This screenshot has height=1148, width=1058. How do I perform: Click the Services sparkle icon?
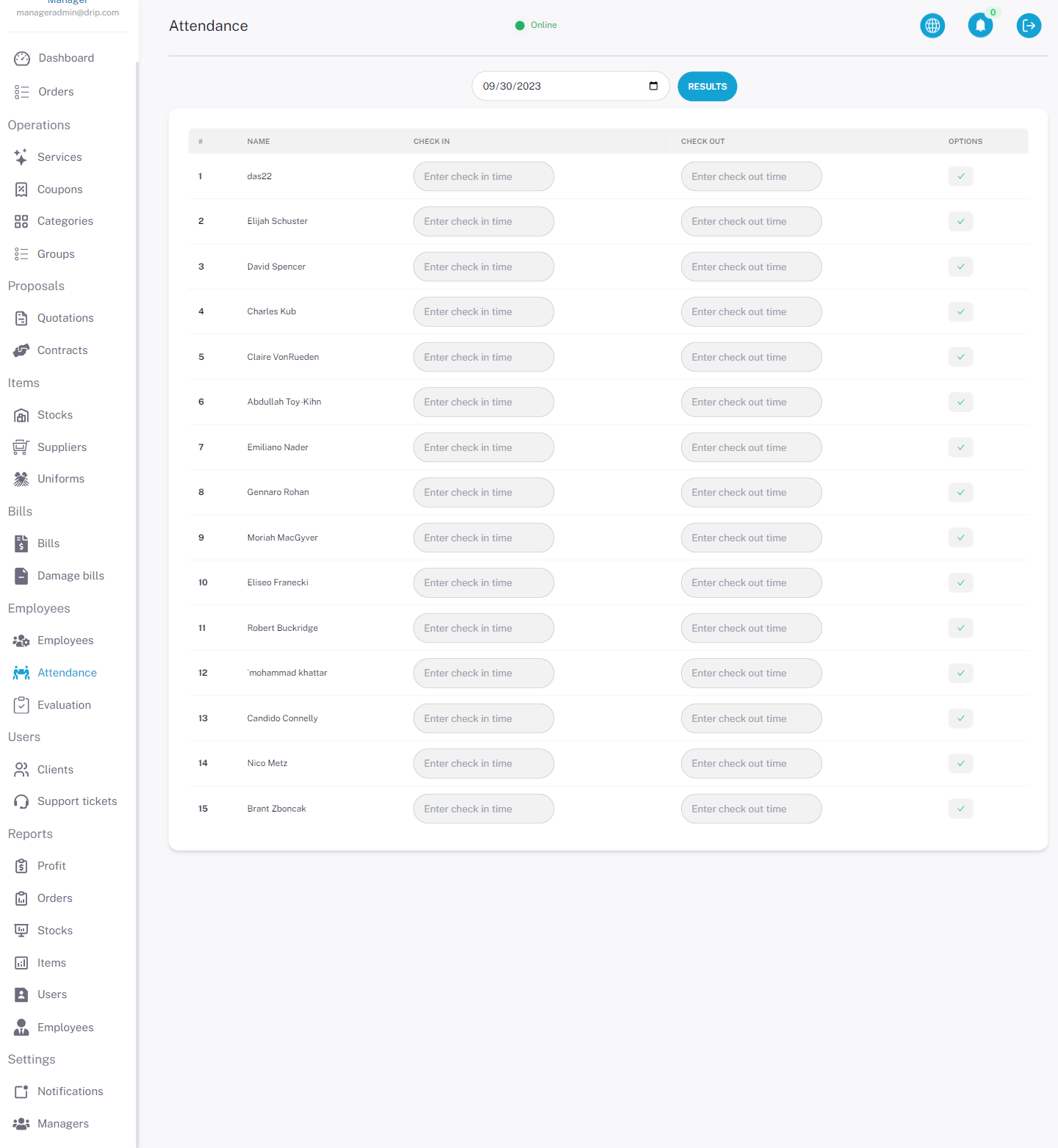click(21, 157)
